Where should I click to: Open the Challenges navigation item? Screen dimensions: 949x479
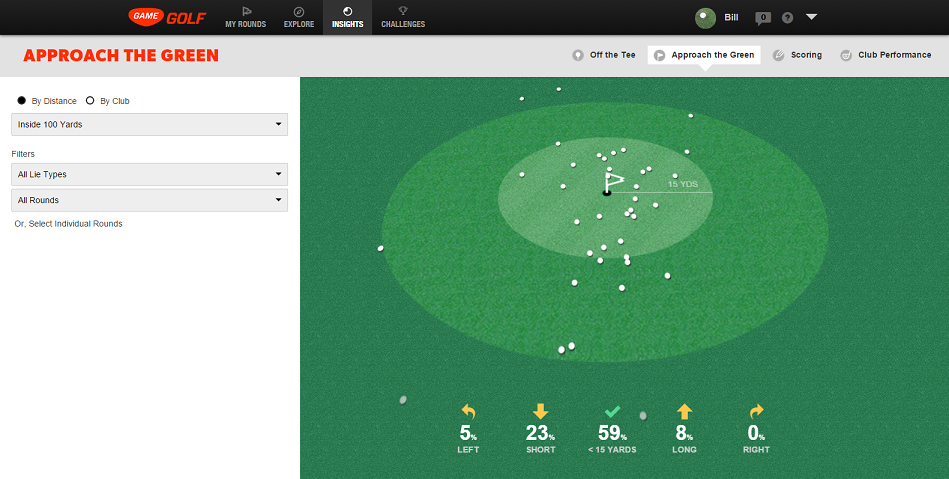403,17
